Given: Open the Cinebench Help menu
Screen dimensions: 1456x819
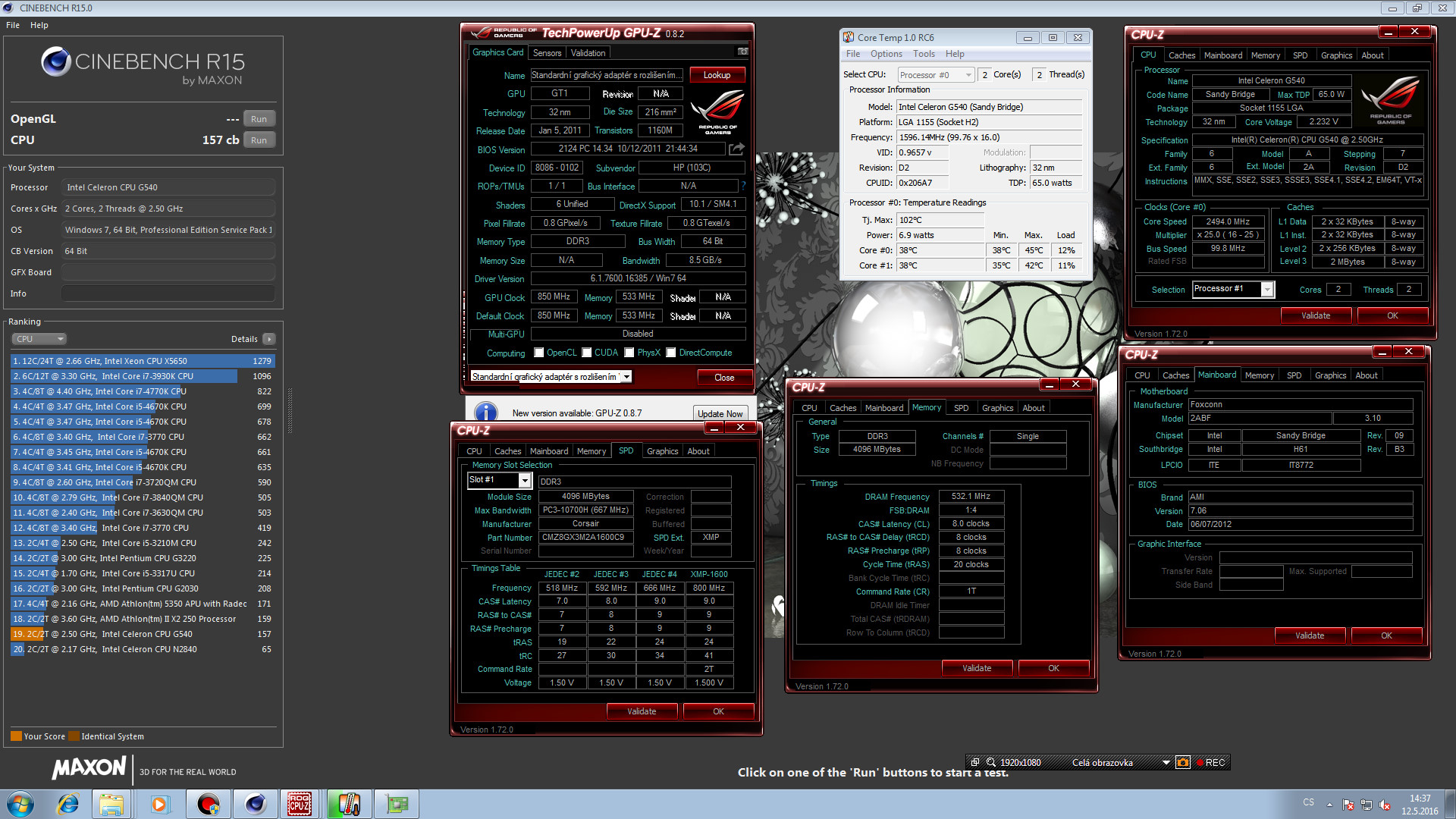Looking at the screenshot, I should 39,25.
